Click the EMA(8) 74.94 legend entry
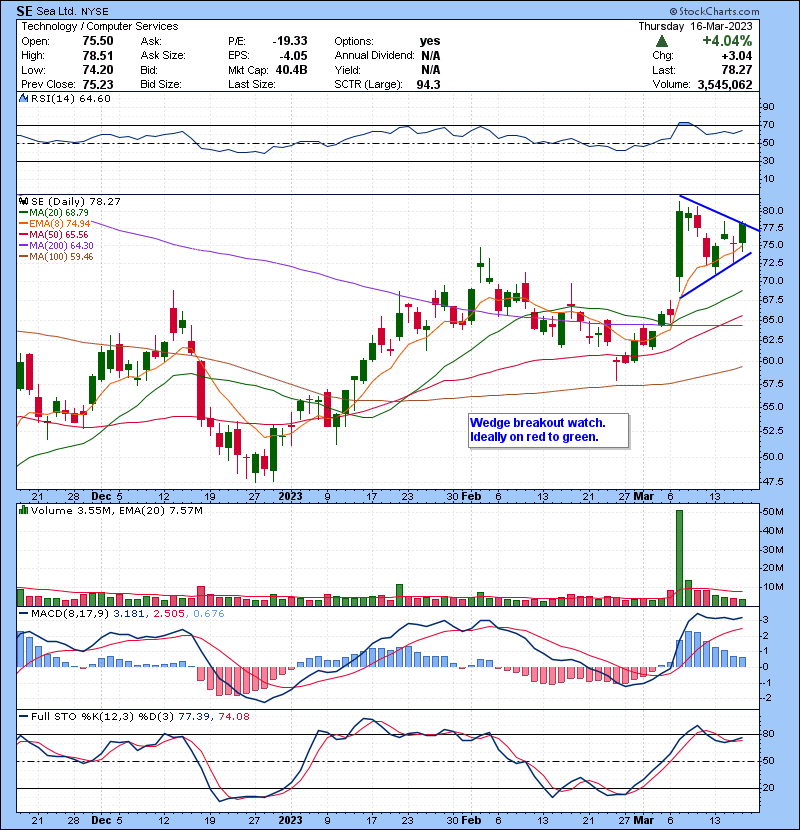The height and width of the screenshot is (830, 800). [55, 224]
